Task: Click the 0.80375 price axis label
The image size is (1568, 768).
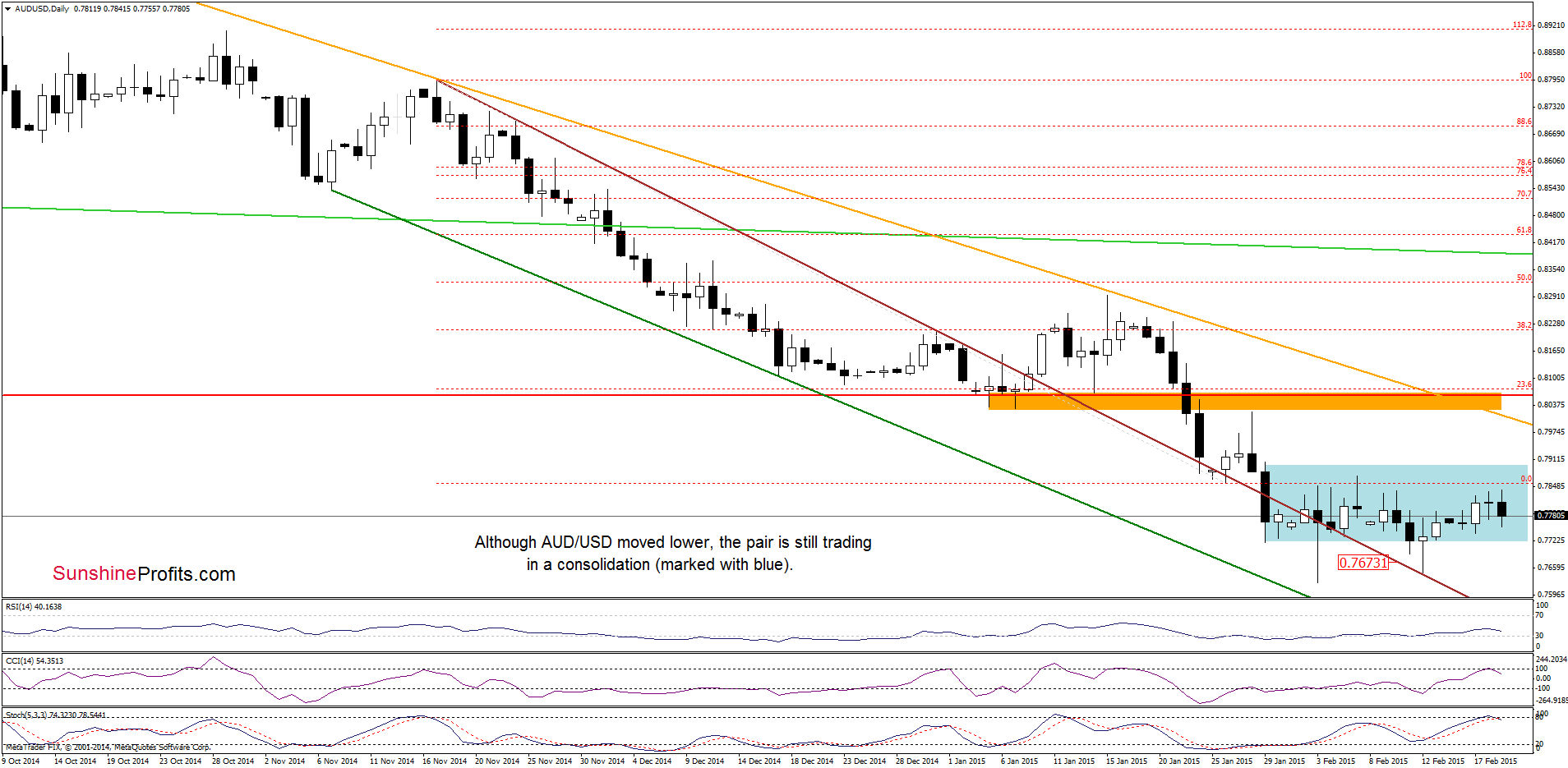Action: point(1551,404)
